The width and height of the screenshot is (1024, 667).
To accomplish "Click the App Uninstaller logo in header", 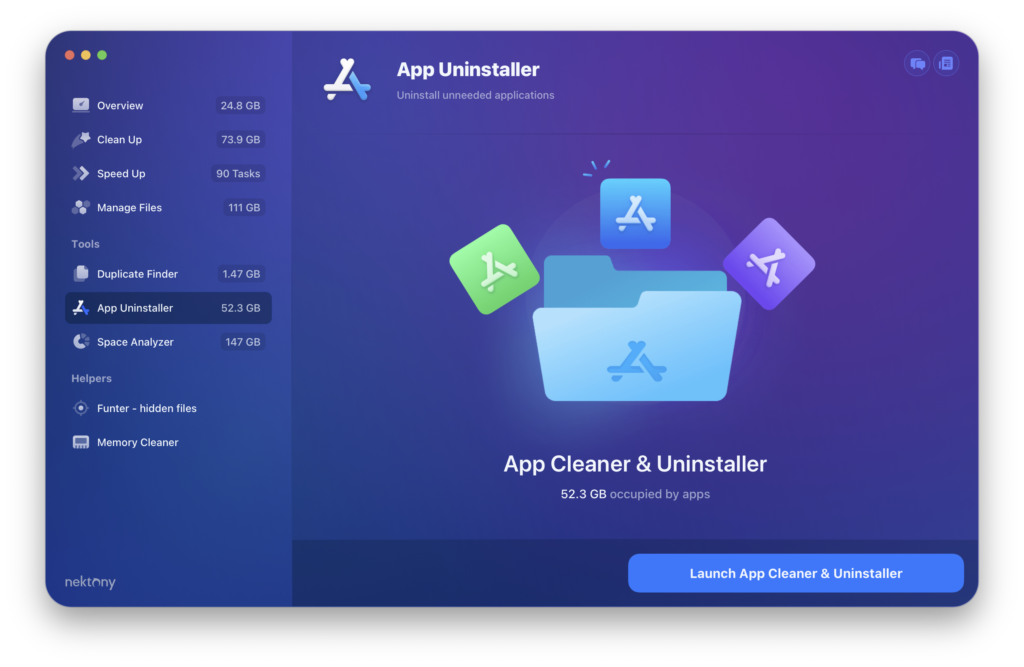I will [x=347, y=80].
